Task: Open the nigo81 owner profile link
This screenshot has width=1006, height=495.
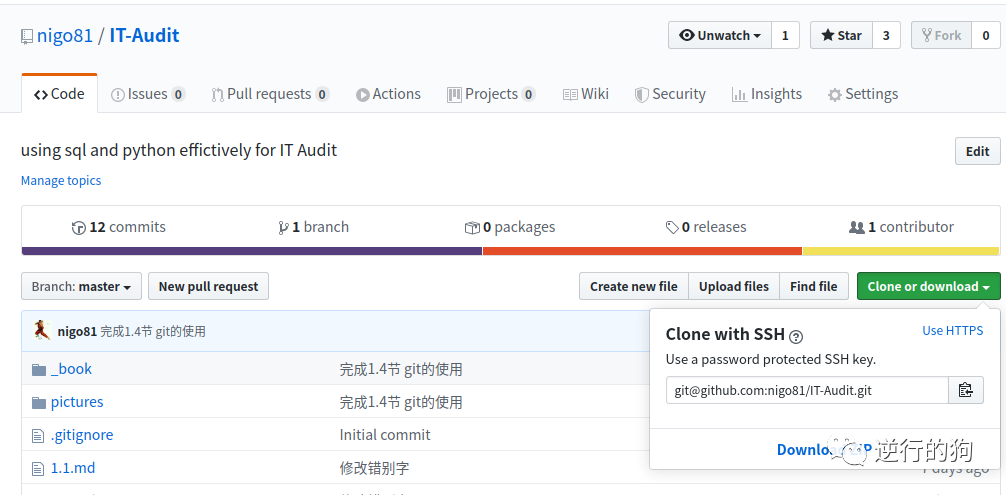Action: tap(65, 35)
